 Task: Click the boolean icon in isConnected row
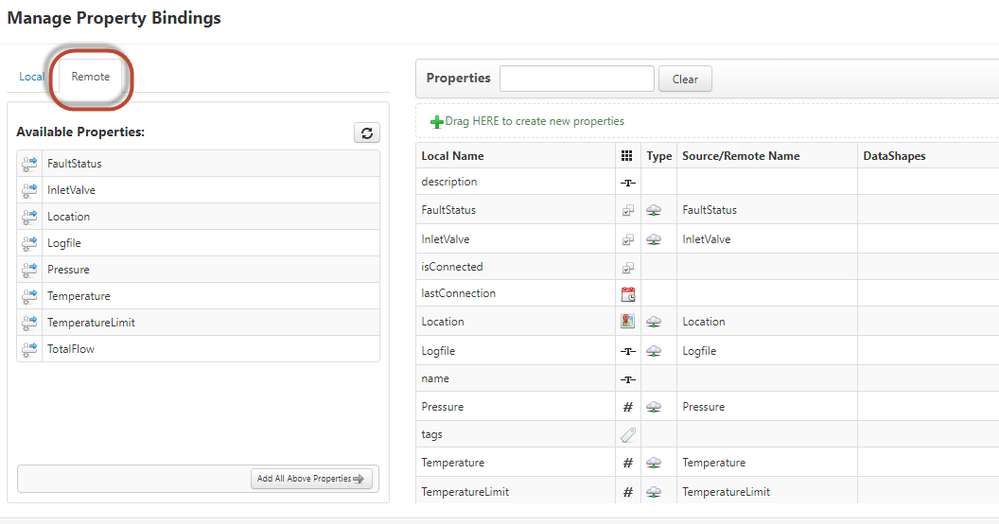tap(628, 268)
